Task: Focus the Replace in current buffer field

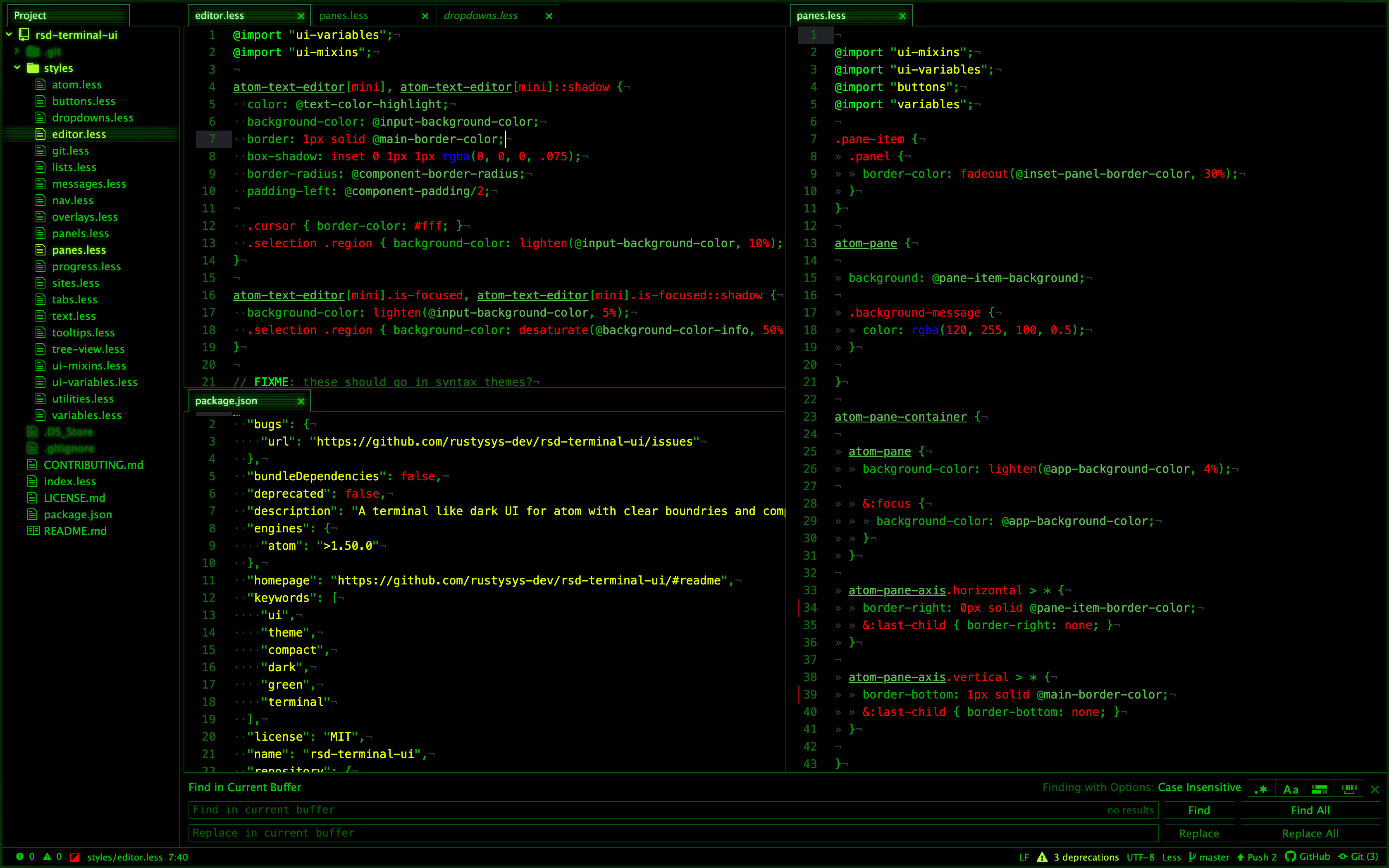Action: (x=673, y=833)
